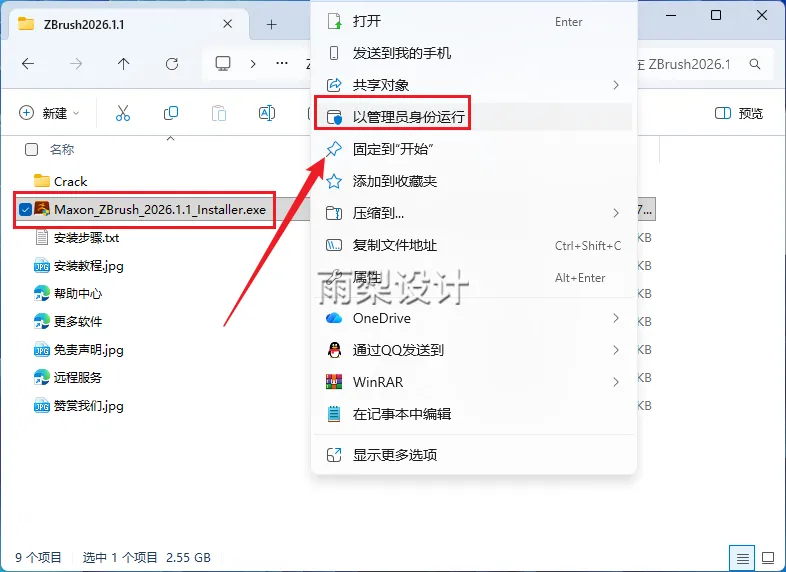Click the 远程服务 shortcut icon
The image size is (786, 572).
[42, 377]
